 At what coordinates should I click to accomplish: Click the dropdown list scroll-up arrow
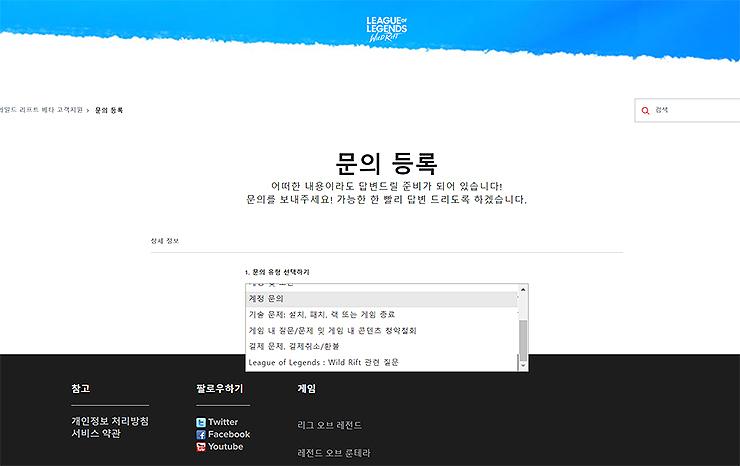[523, 289]
